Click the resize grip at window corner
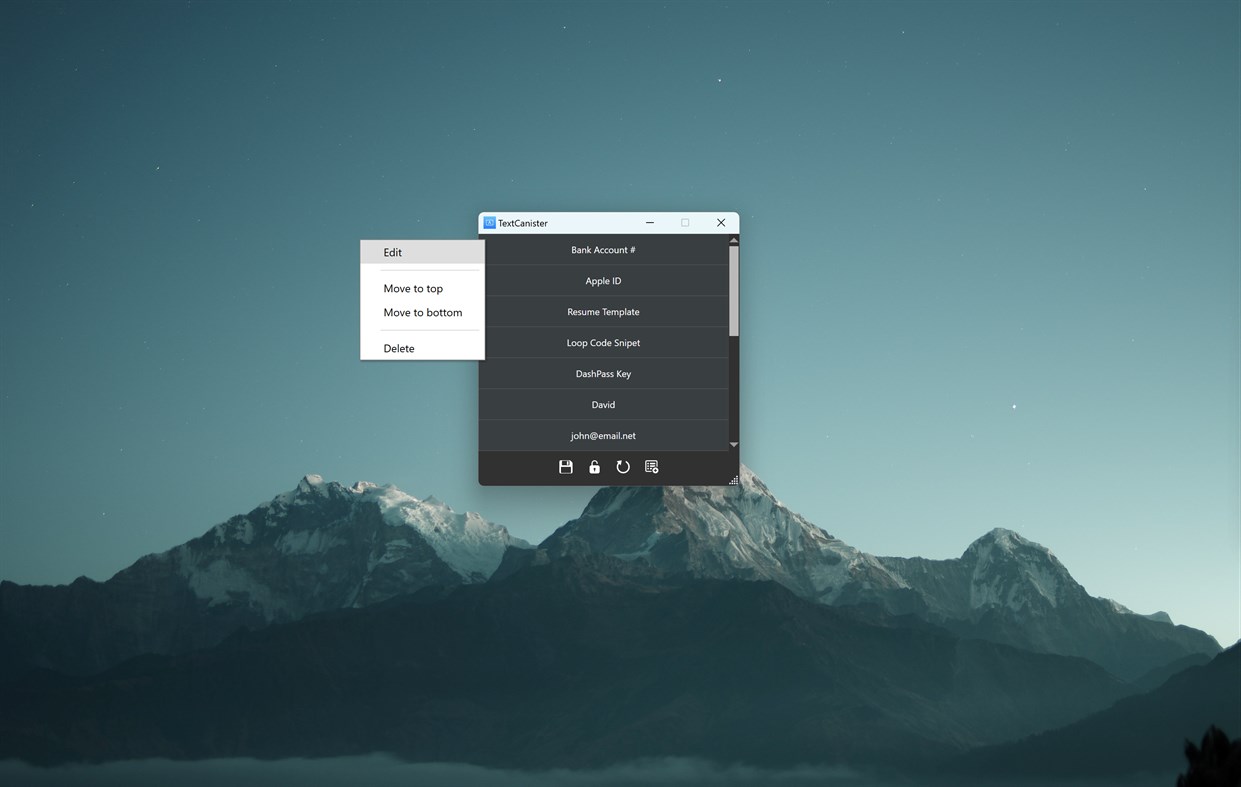1241x787 pixels. 733,480
